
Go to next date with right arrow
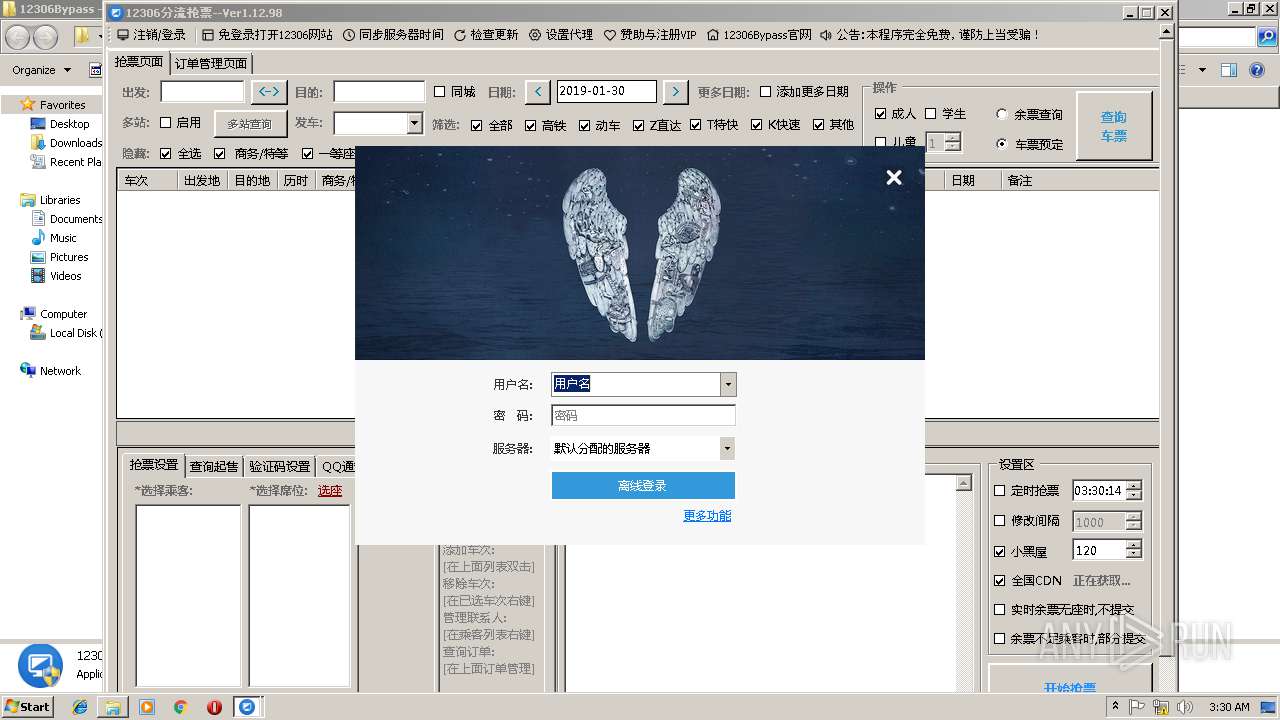676,92
